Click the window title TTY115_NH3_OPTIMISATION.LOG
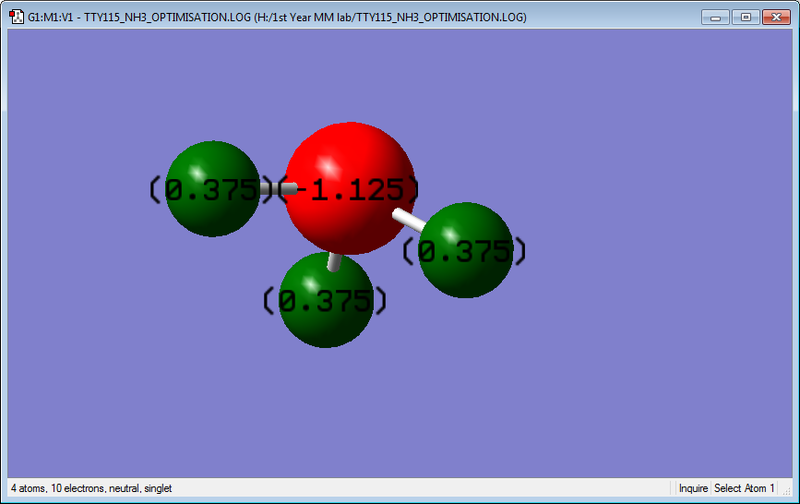Screen dimensions: 800x504 [x=277, y=17]
